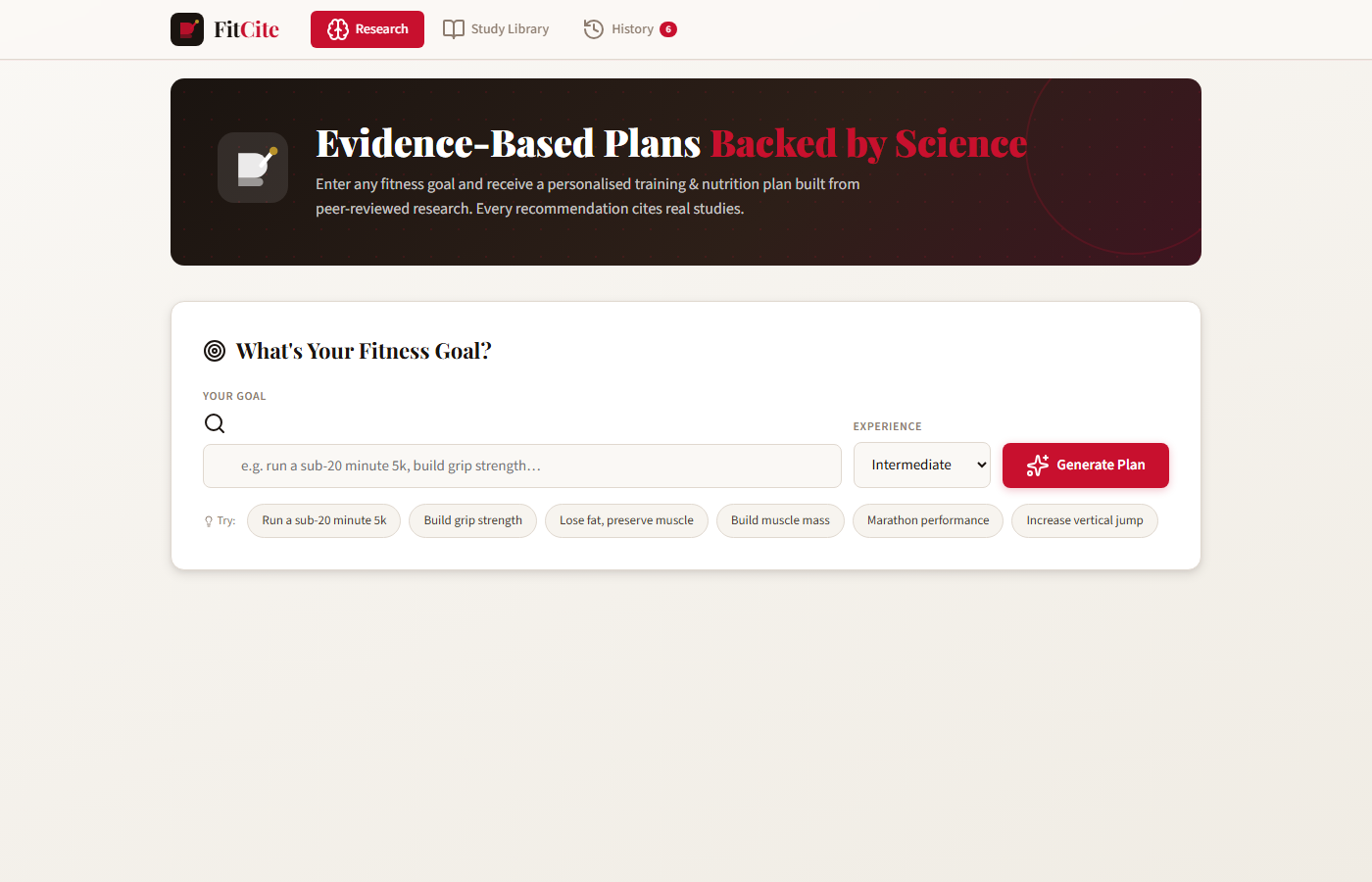Click the FitCite brand name text
The image size is (1372, 882).
point(247,29)
